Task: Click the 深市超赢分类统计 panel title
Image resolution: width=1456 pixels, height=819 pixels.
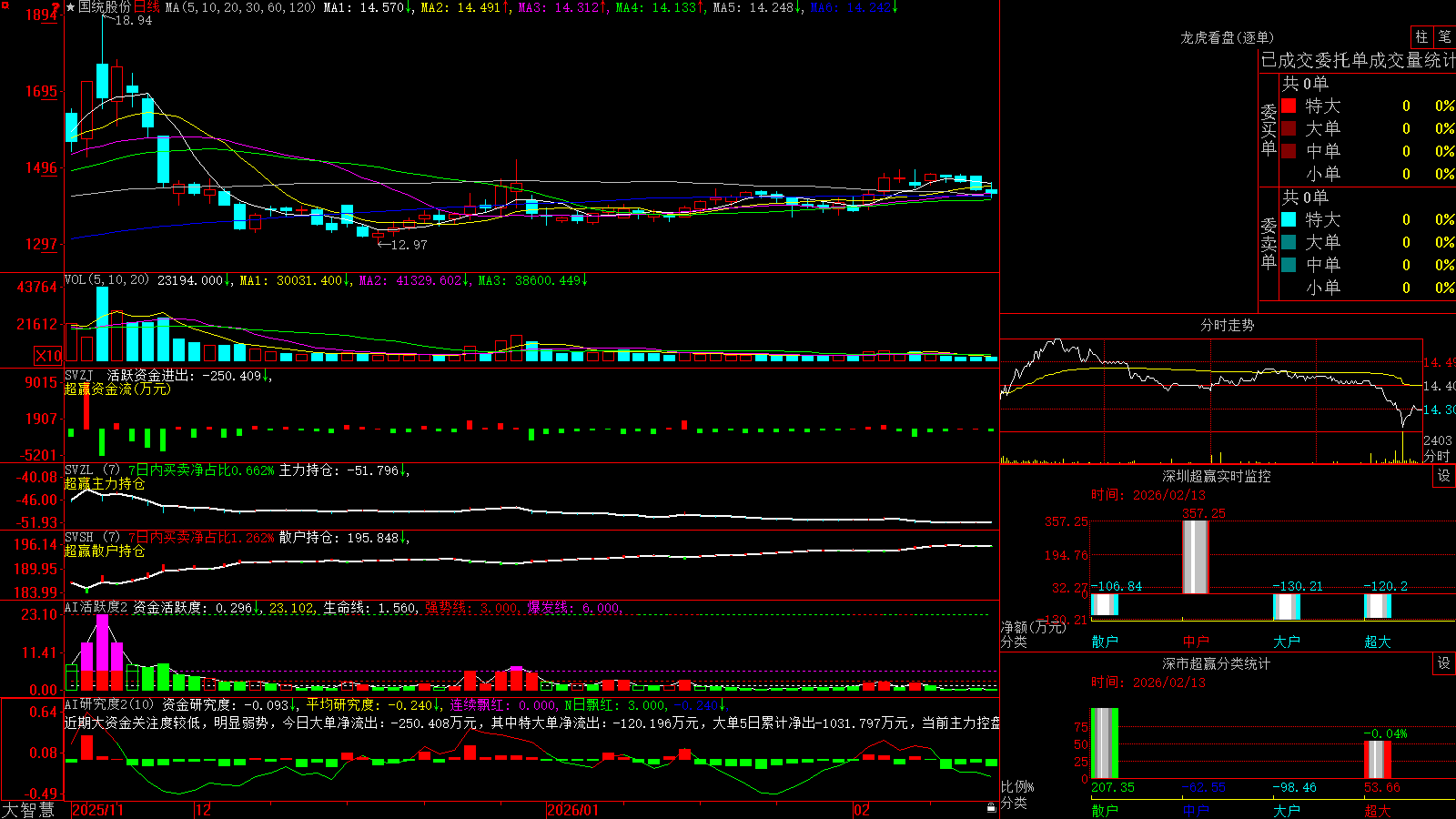Action: pyautogui.click(x=1217, y=663)
